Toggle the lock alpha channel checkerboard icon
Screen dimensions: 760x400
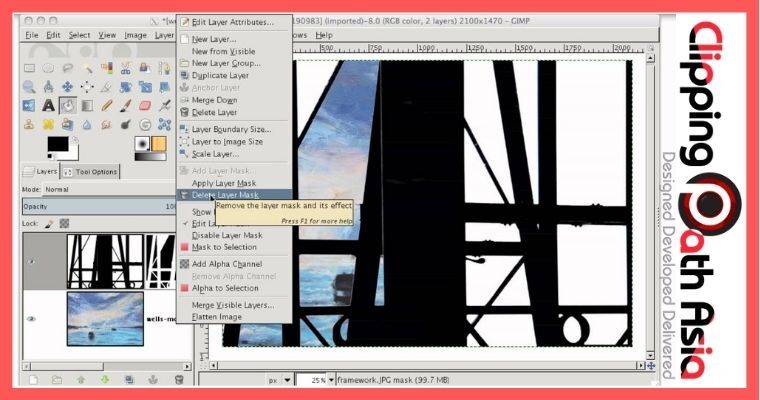pyautogui.click(x=64, y=224)
